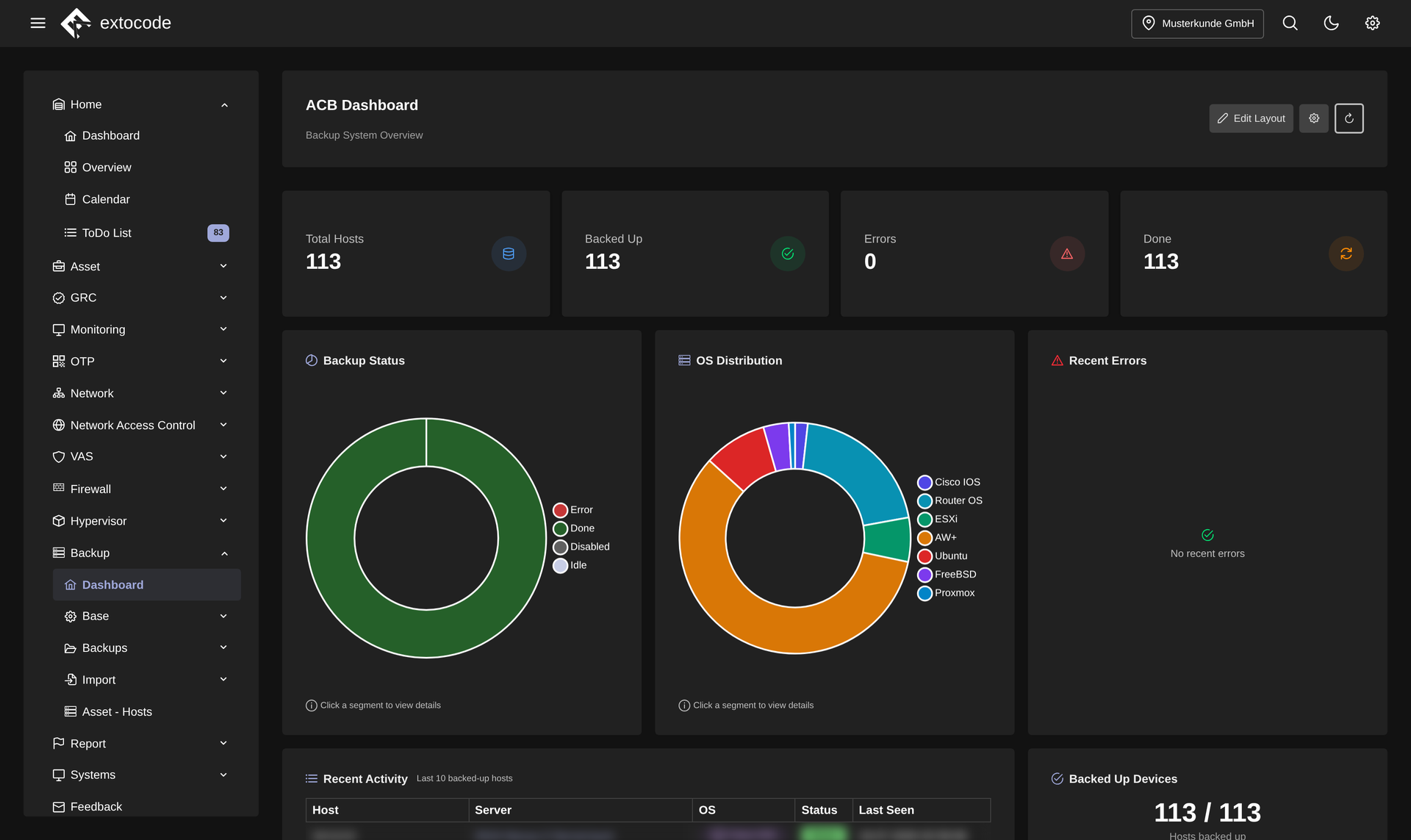Click the Errors warning triangle icon

(1066, 254)
